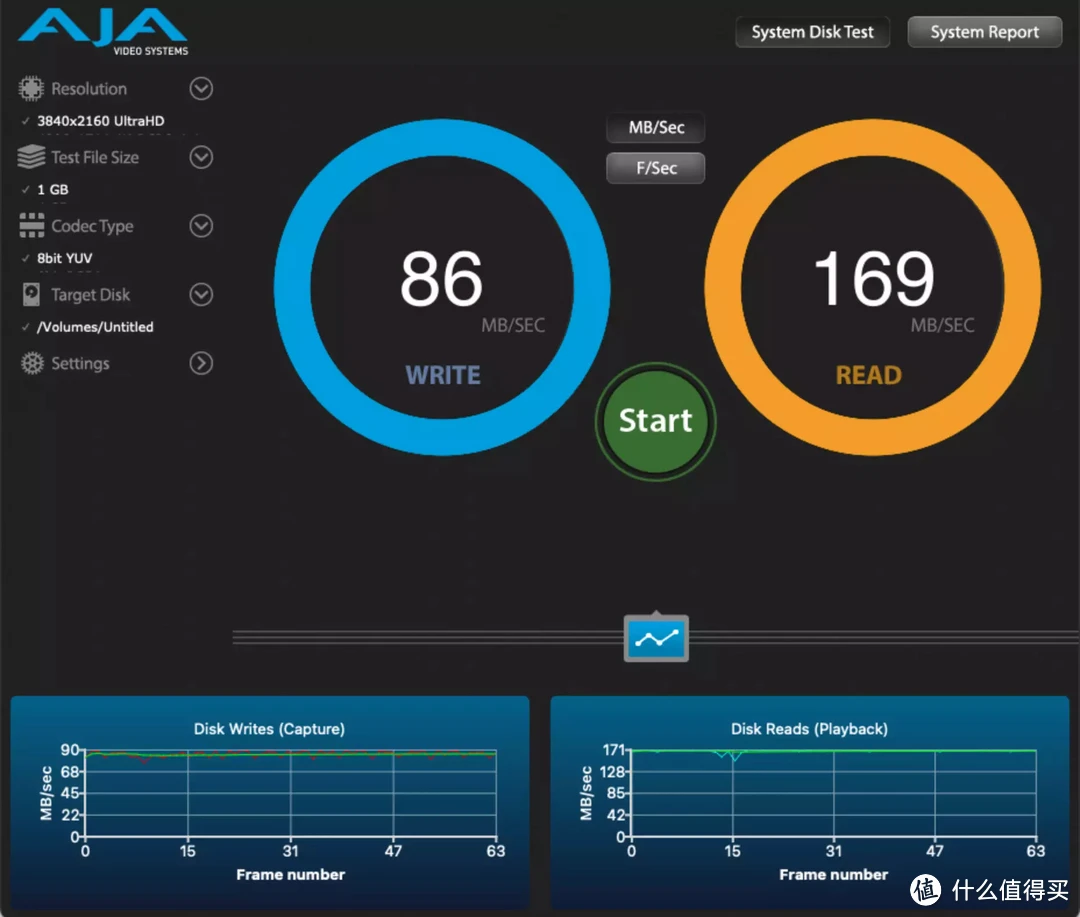1080x917 pixels.
Task: Switch units to MB/Sec
Action: [656, 127]
